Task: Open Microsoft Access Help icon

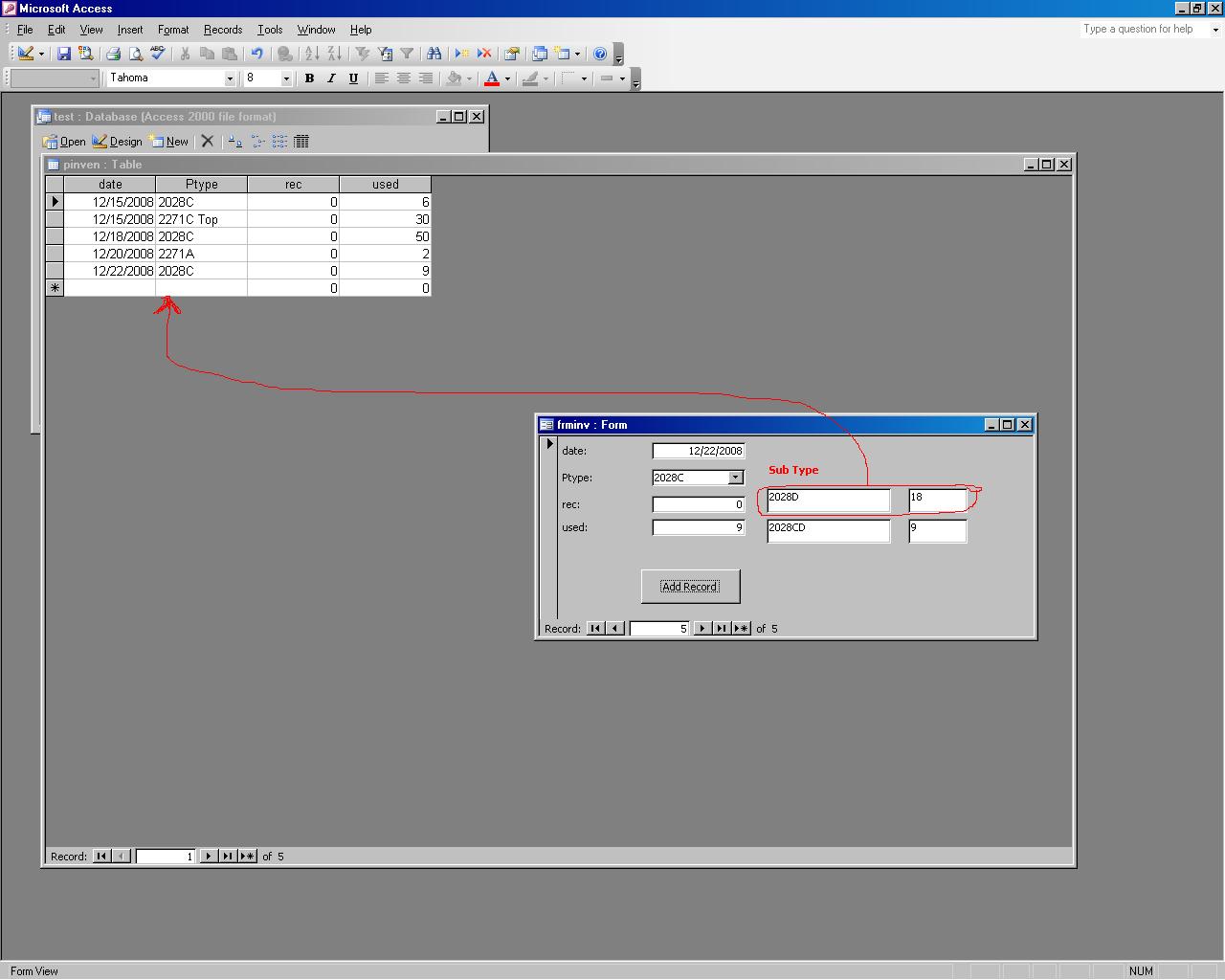Action: (600, 54)
